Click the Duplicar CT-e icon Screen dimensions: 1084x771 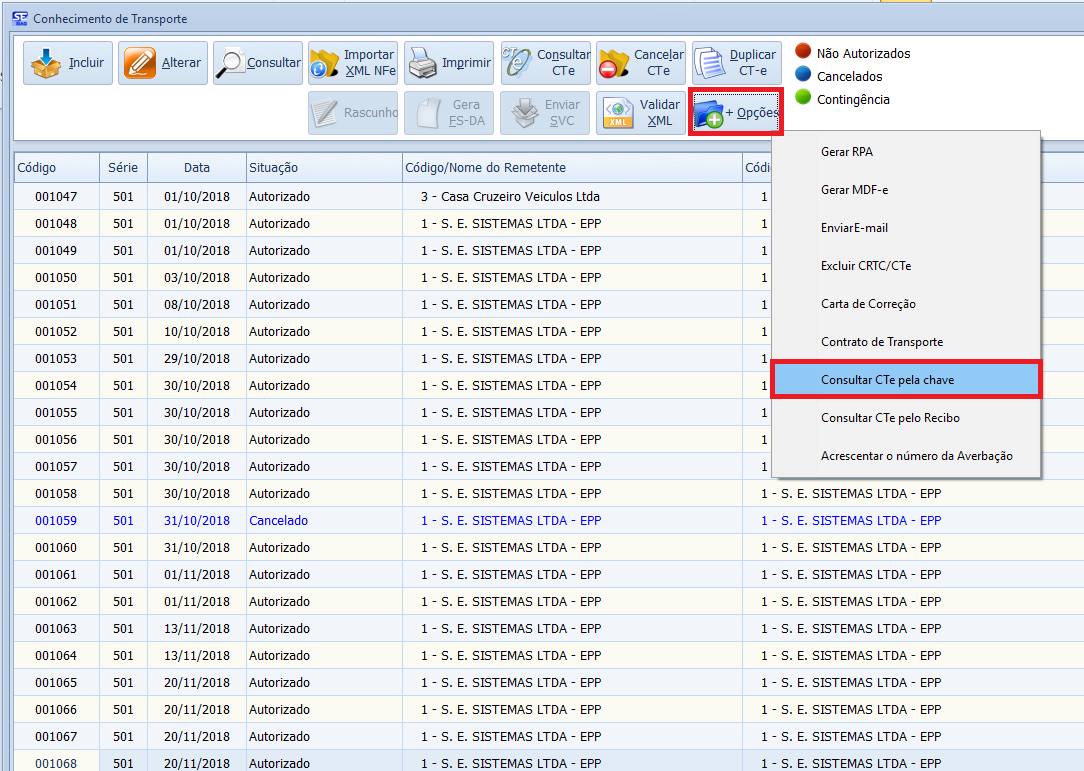[x=709, y=63]
